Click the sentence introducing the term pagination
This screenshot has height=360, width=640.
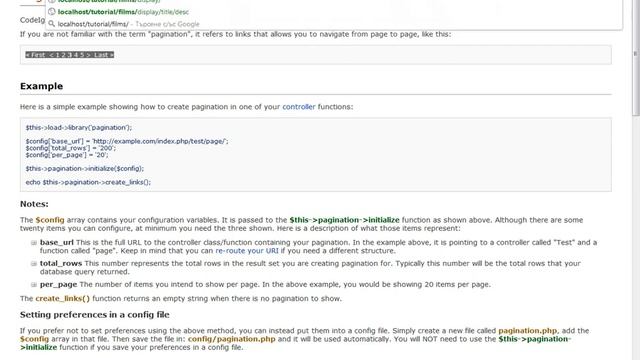236,34
